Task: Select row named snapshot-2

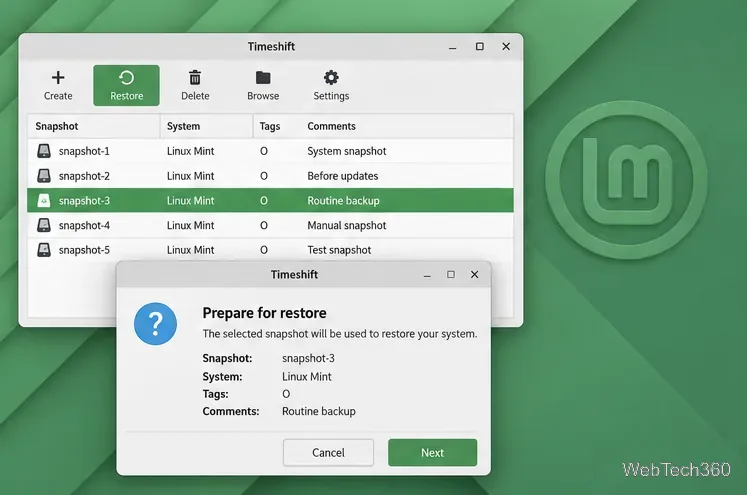Action: click(x=270, y=176)
